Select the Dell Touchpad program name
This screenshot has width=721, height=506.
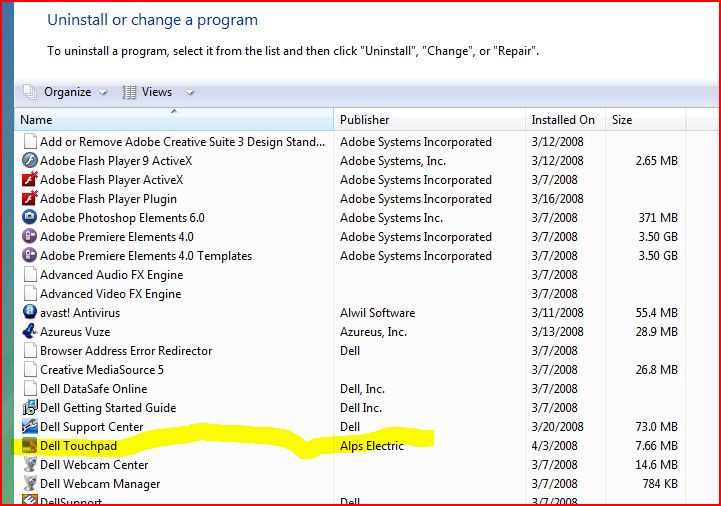coord(79,446)
